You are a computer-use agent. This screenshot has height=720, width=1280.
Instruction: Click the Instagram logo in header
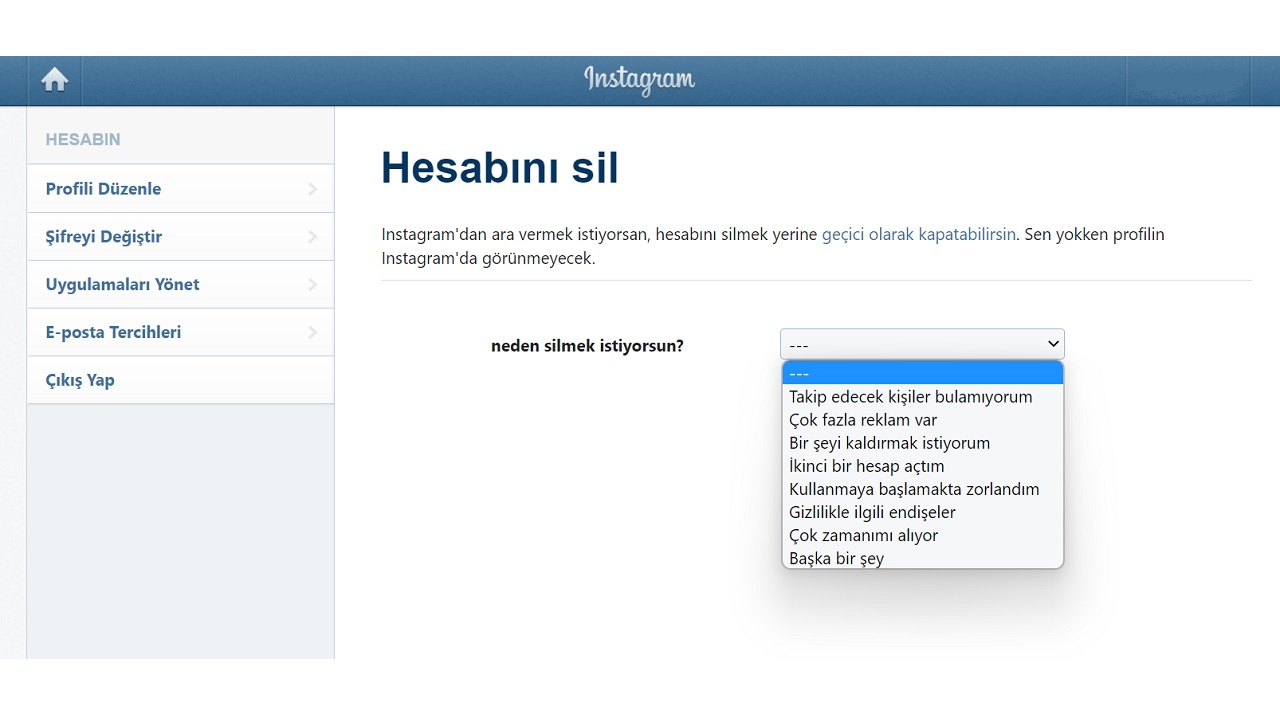(x=639, y=80)
